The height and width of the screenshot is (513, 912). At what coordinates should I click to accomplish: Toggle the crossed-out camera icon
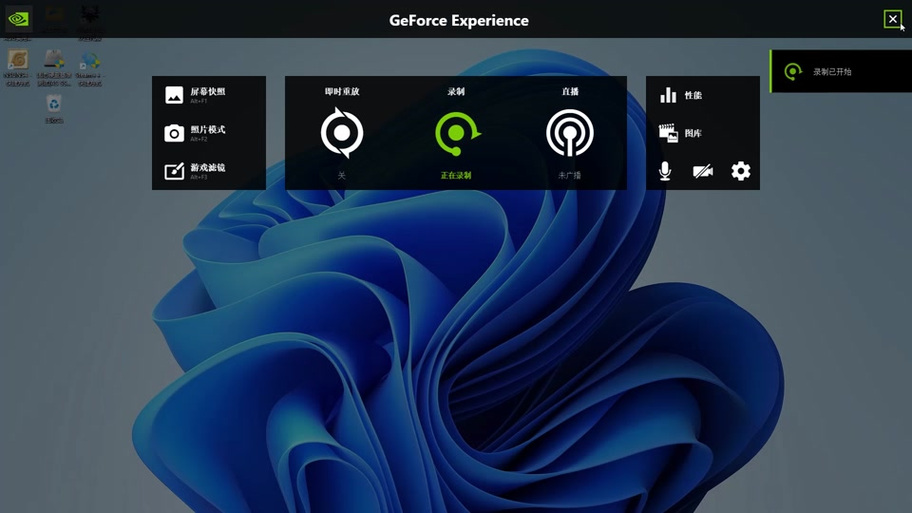click(703, 171)
